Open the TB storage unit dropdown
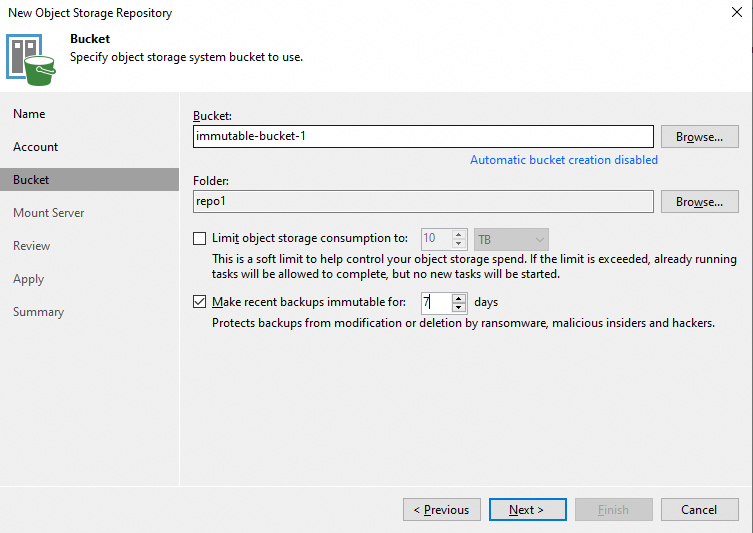This screenshot has width=753, height=533. (511, 239)
